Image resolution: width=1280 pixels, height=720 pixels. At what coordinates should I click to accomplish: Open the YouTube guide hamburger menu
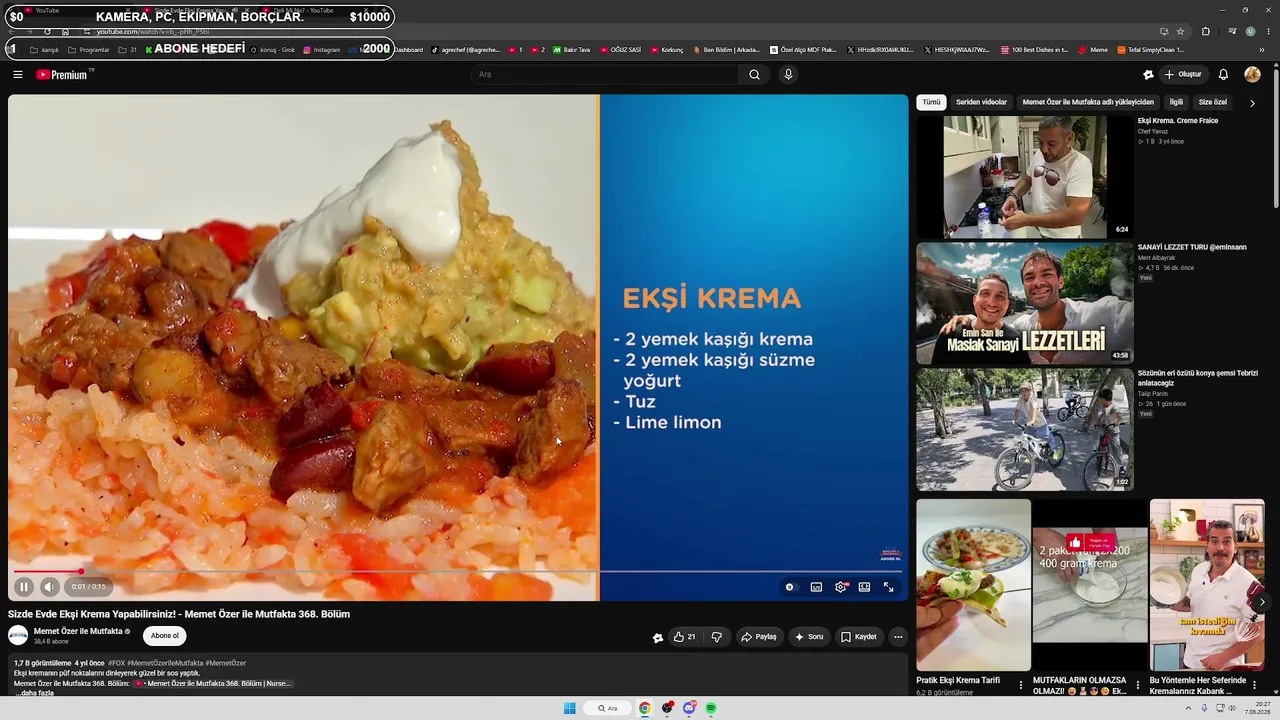[18, 74]
